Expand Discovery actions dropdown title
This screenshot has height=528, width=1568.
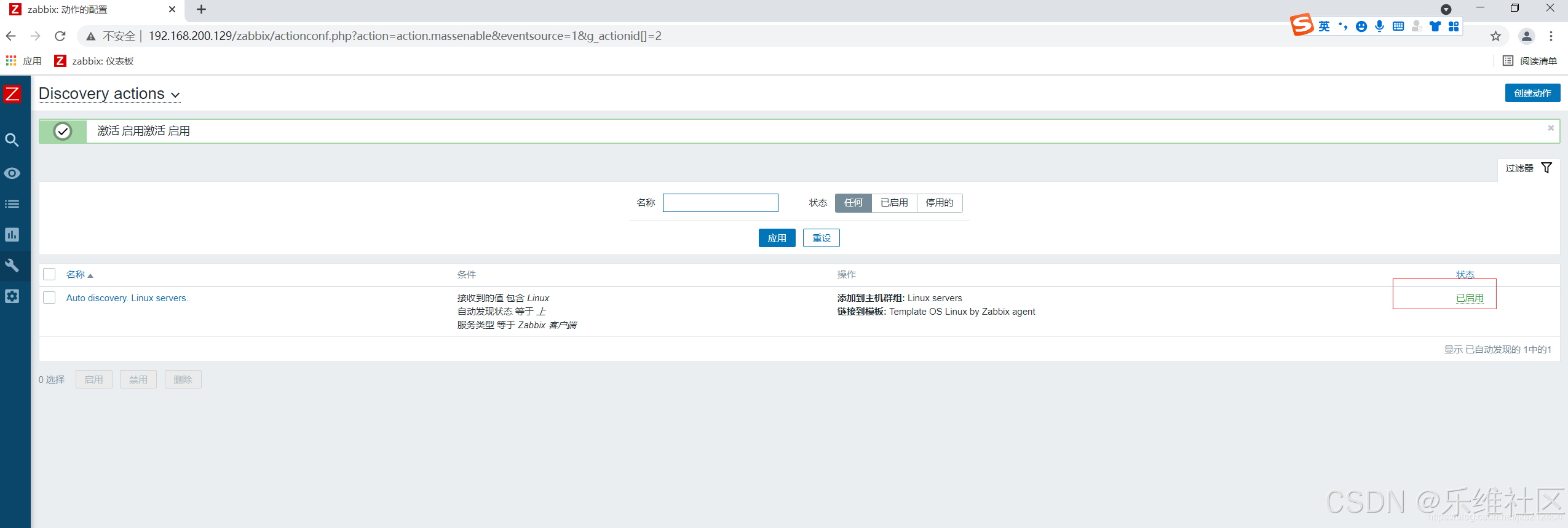109,93
